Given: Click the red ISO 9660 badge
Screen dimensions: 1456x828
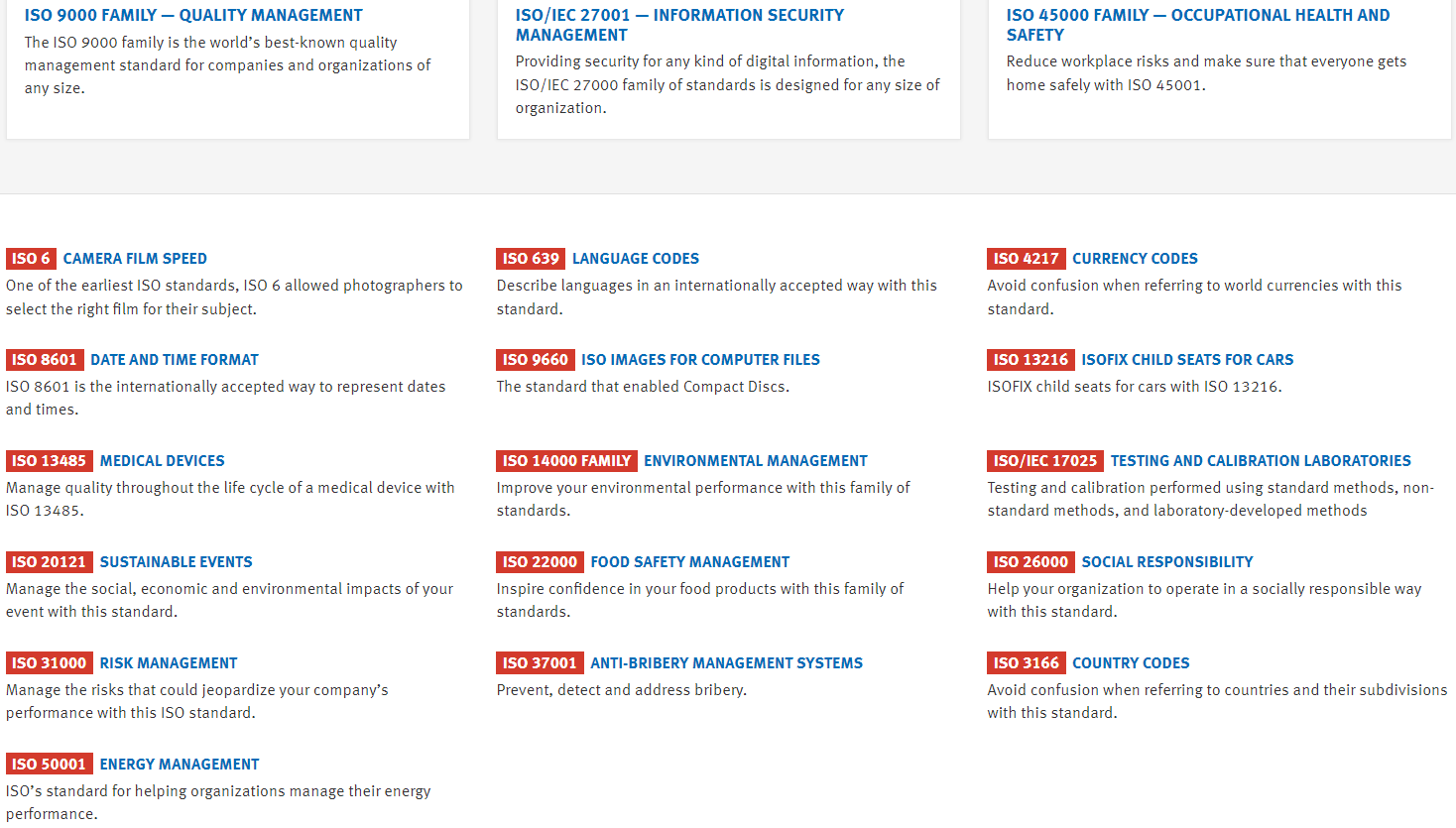Looking at the screenshot, I should 536,360.
